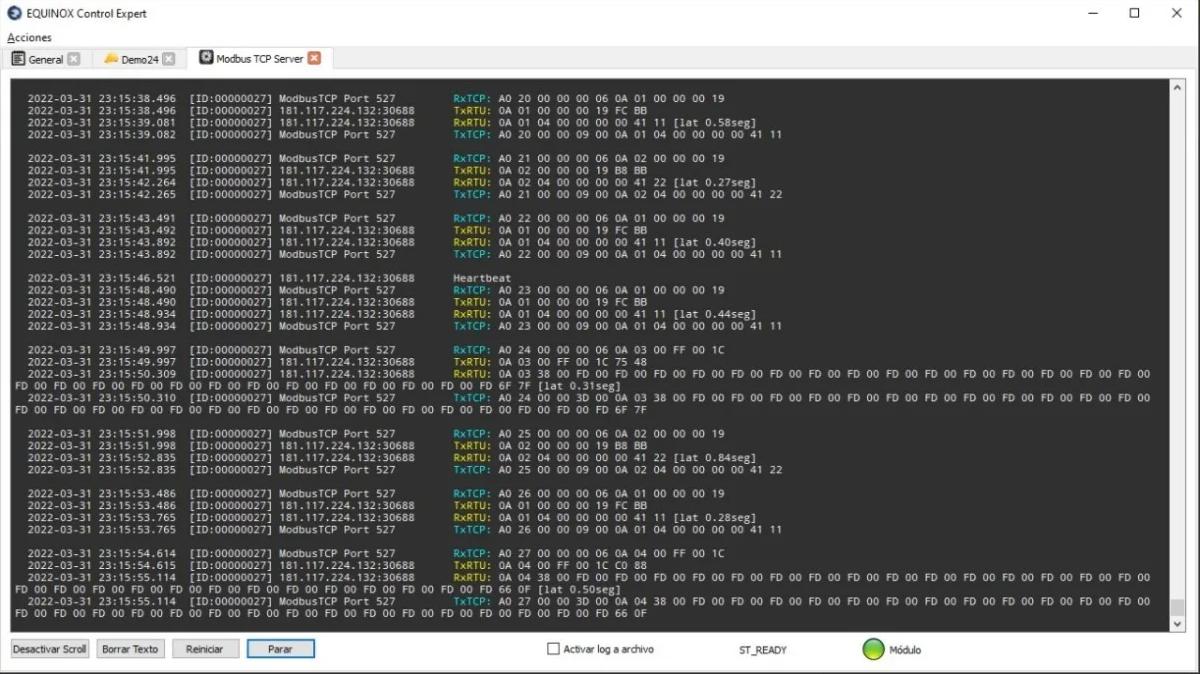Screen dimensions: 1200x674
Task: Maximize the EQUINOX Control Expert window
Action: point(1134,13)
